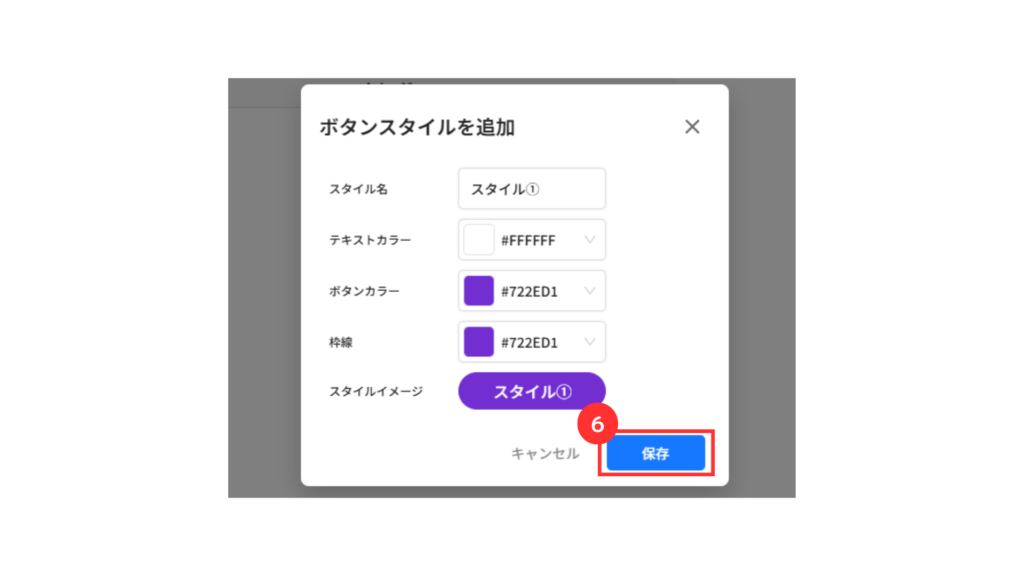The height and width of the screenshot is (576, 1024).
Task: Open the purple 枠線 color swatch
Action: tap(479, 342)
